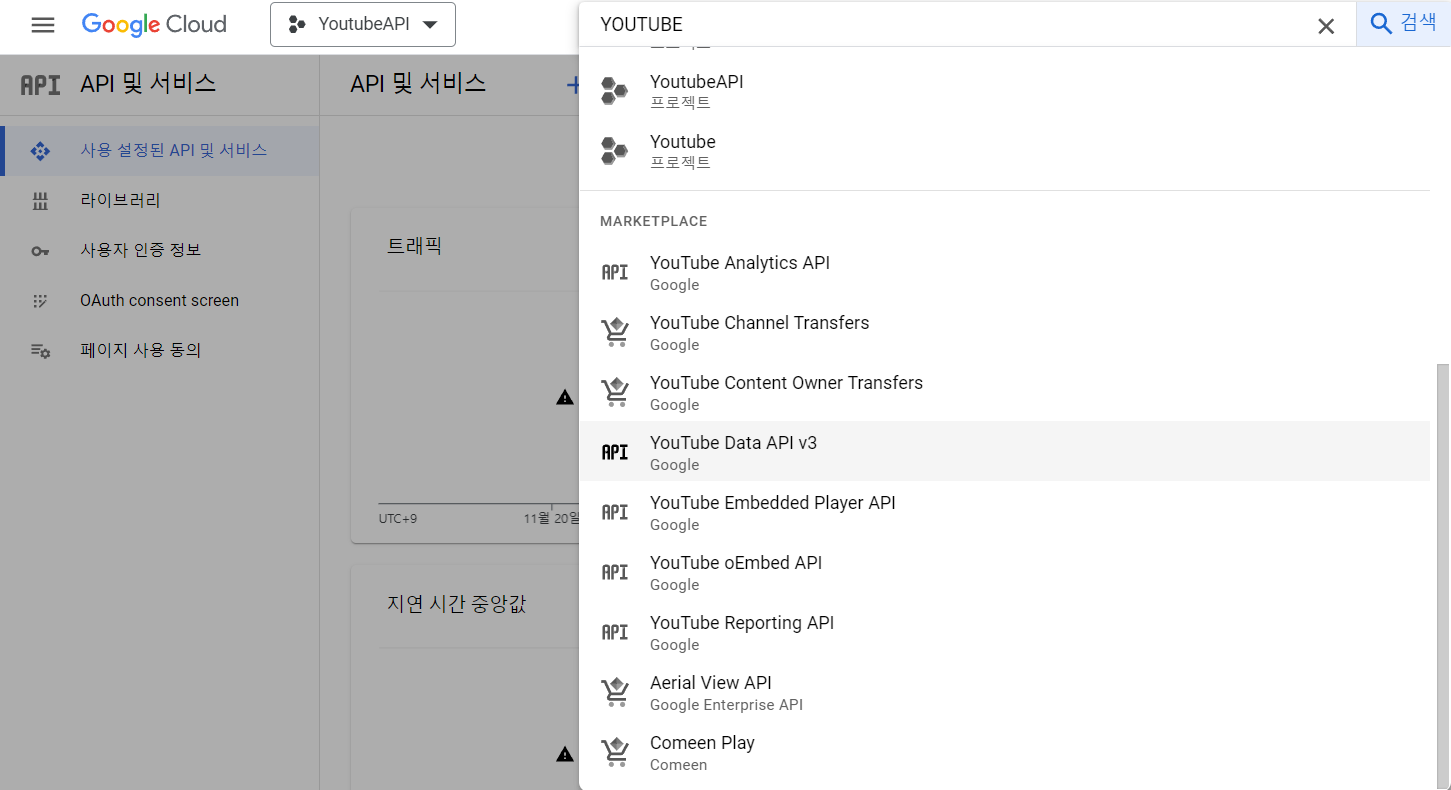This screenshot has width=1451, height=790.
Task: Click the 트래픽 chart heading
Action: pos(414,246)
